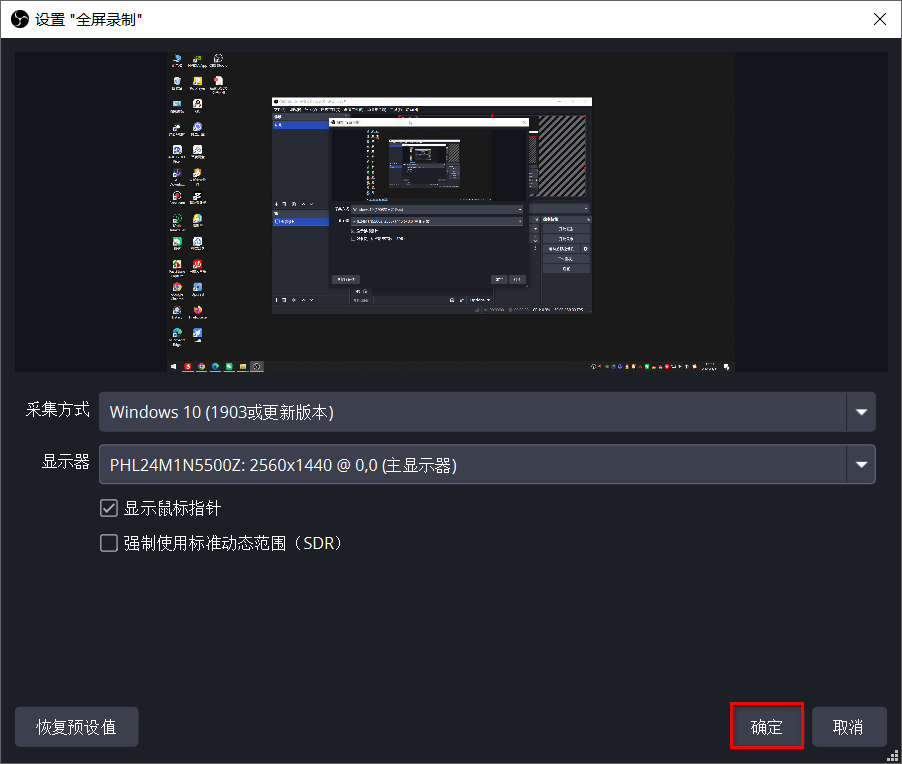The image size is (902, 764).
Task: Click the 恢复预设值 button
Action: (76, 727)
